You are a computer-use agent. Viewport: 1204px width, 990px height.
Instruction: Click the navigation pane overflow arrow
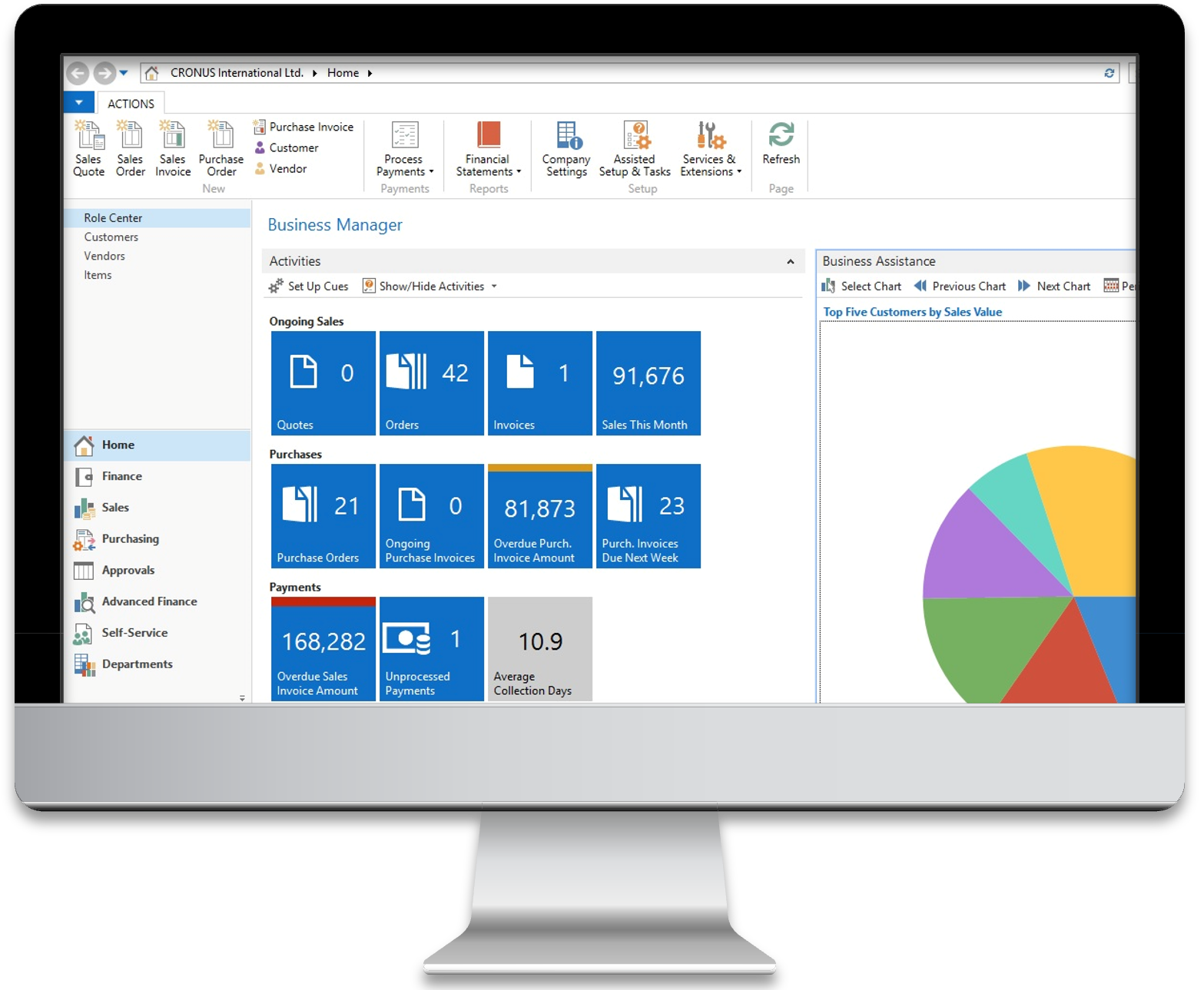[242, 698]
